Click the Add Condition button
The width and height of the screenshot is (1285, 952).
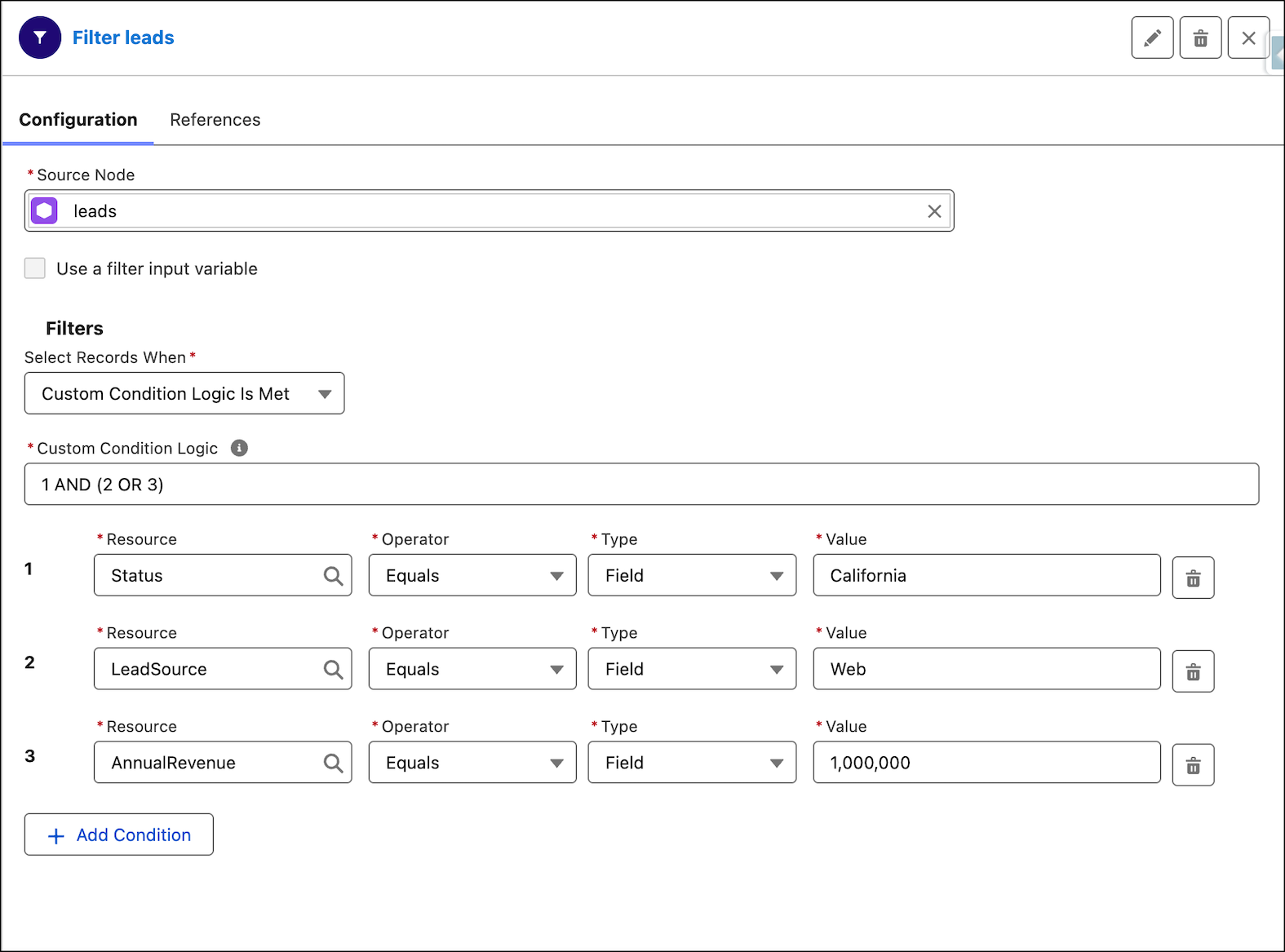119,835
